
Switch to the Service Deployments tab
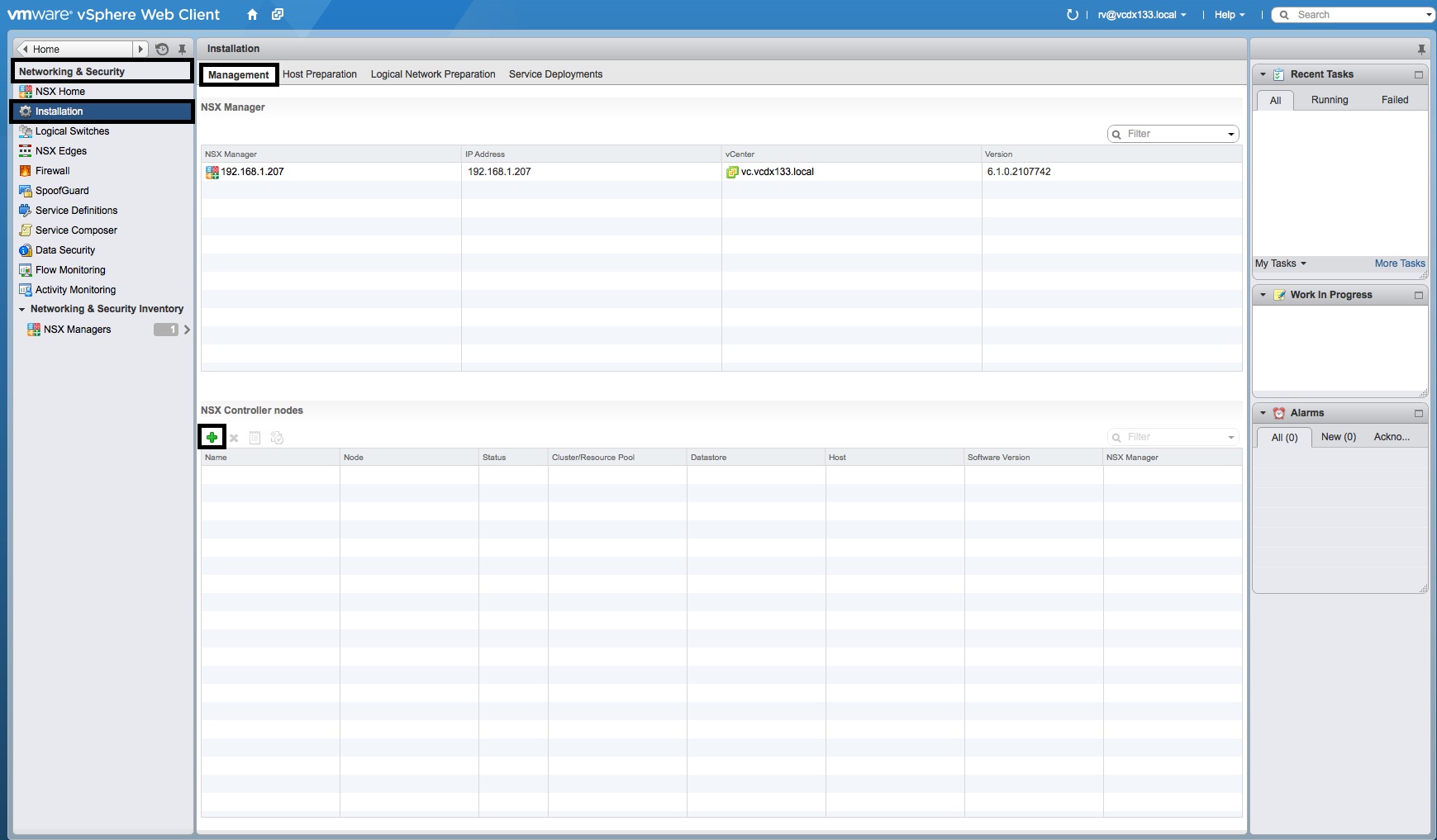[555, 74]
